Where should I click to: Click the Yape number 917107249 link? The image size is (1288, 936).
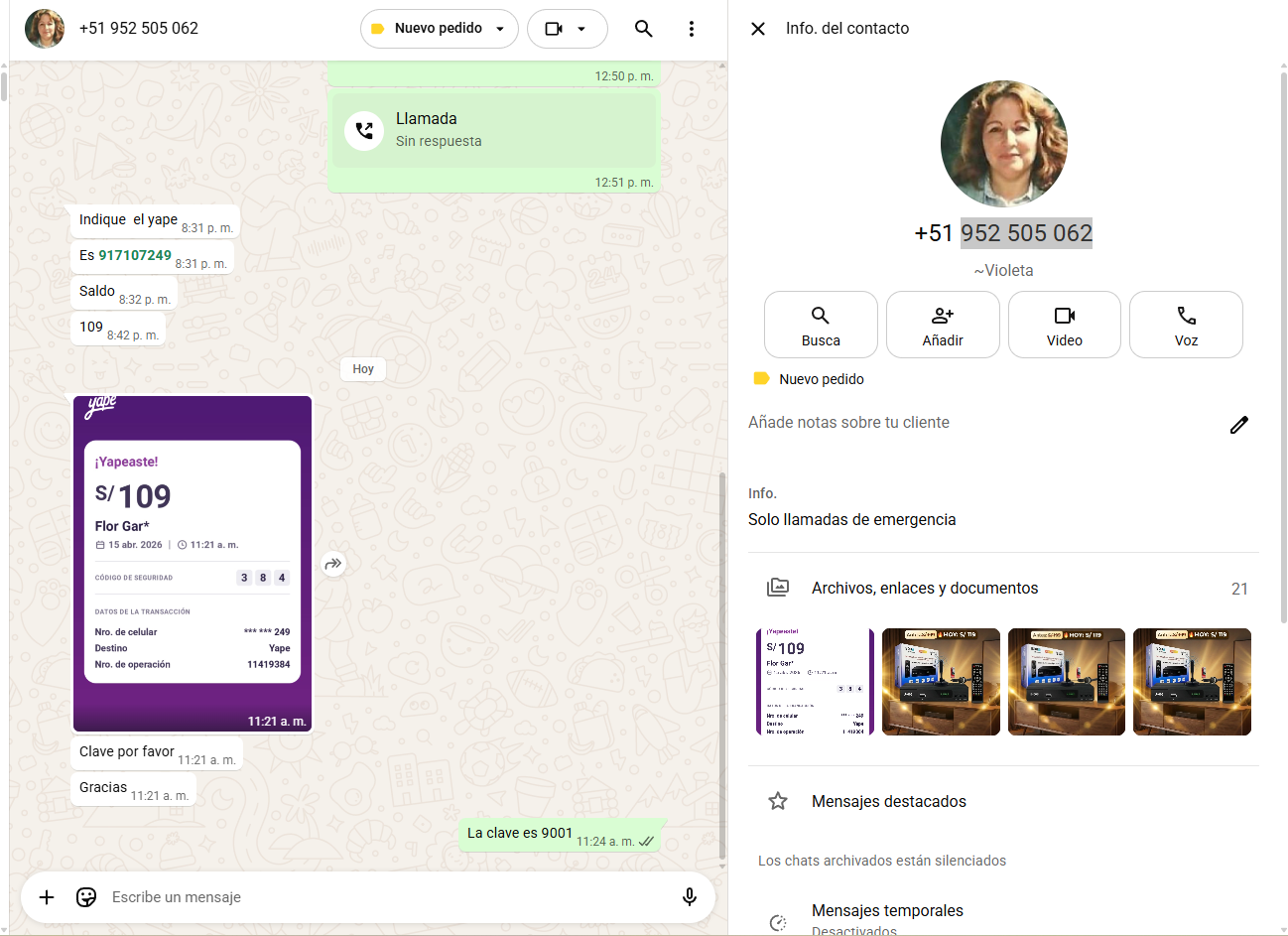pyautogui.click(x=135, y=255)
